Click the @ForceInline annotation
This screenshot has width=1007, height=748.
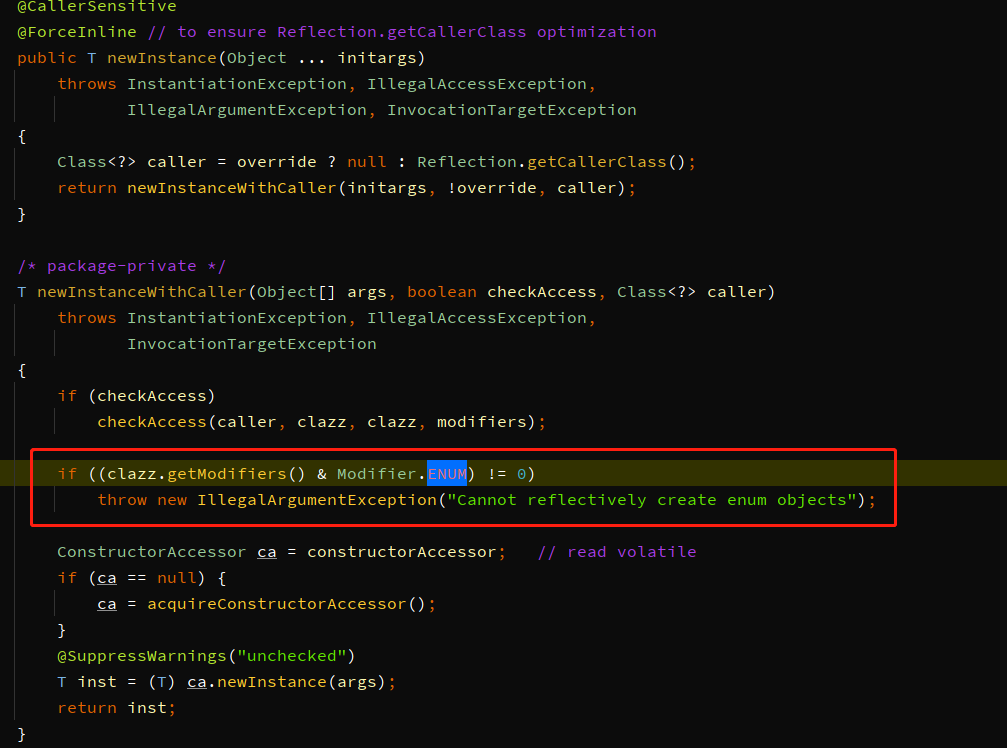77,32
